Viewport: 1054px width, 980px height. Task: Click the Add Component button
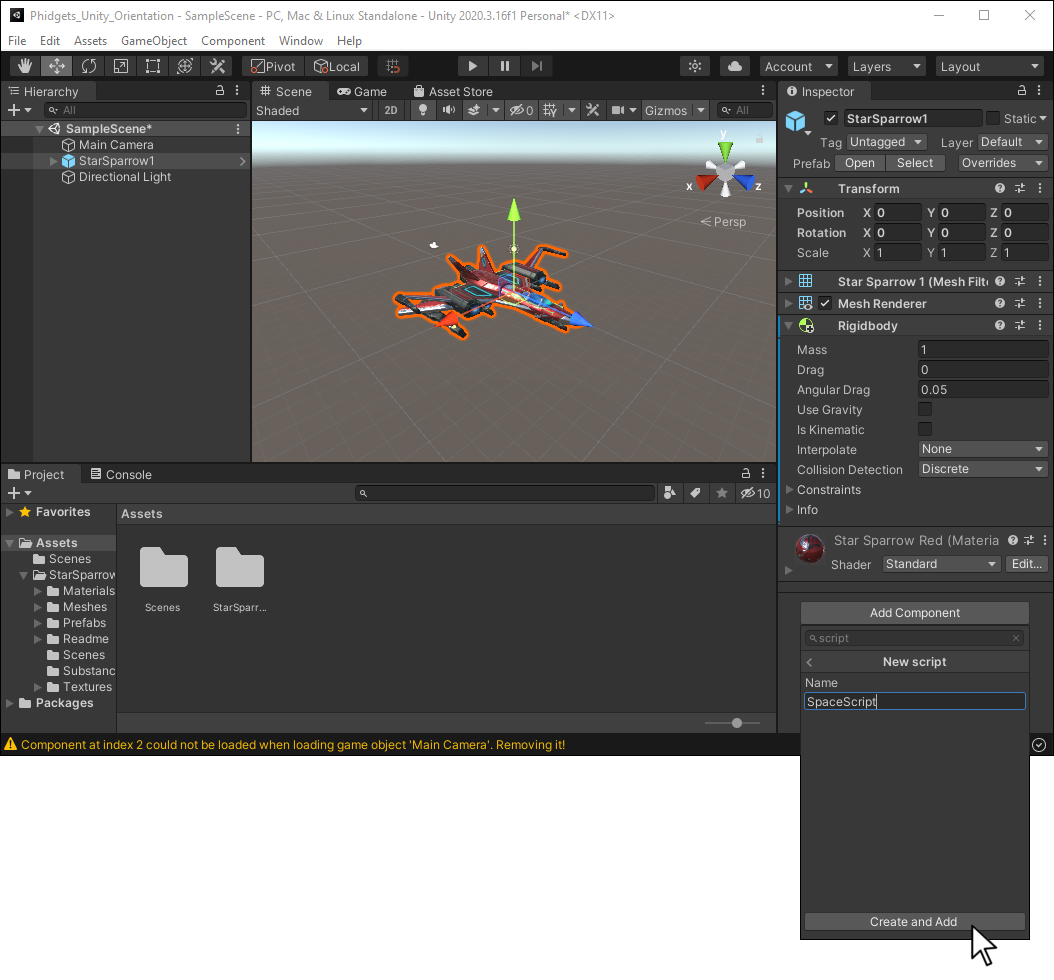point(915,612)
